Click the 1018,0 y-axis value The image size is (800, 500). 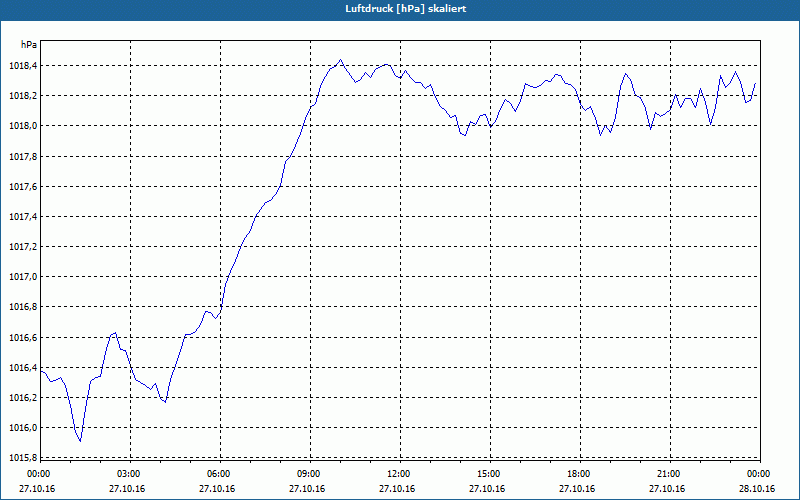(23, 126)
